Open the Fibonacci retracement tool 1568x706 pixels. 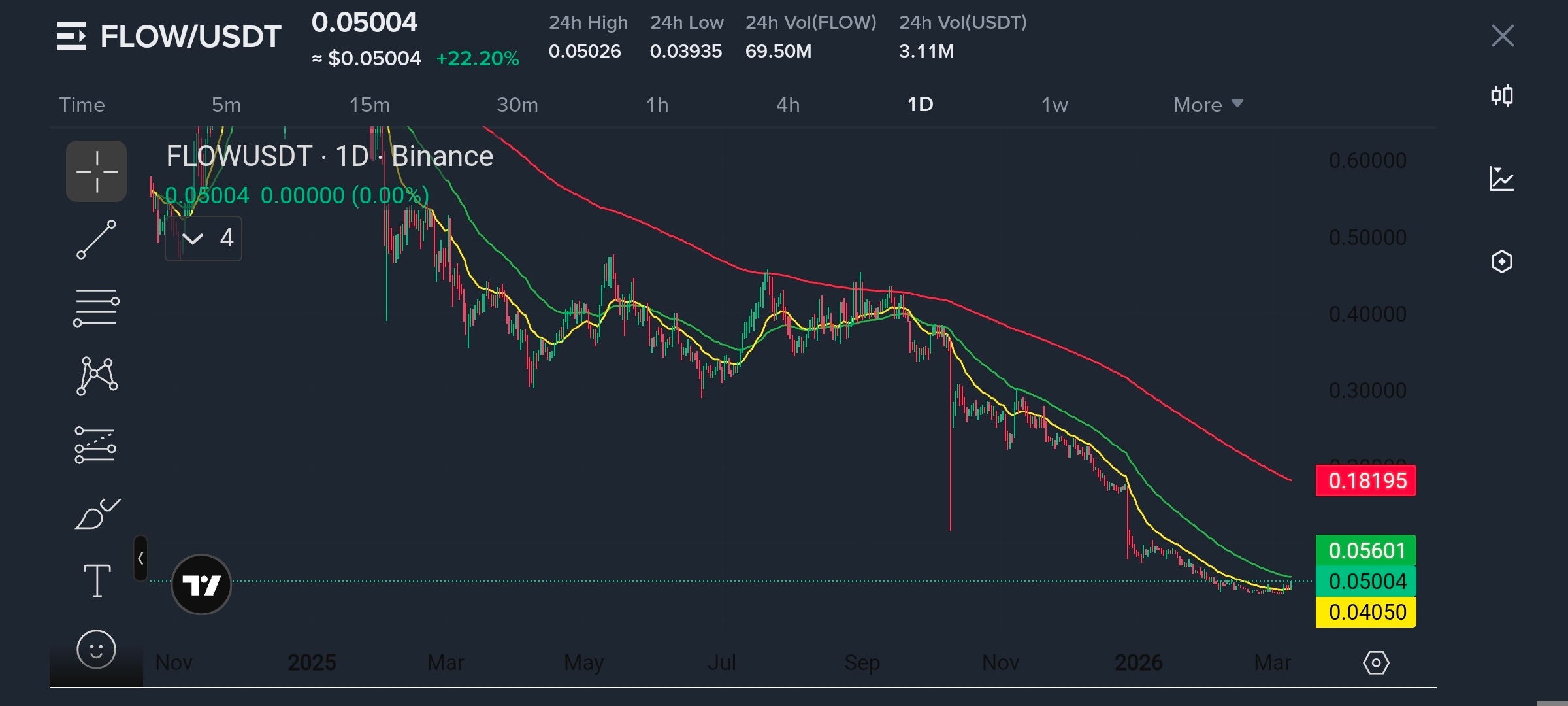point(96,307)
